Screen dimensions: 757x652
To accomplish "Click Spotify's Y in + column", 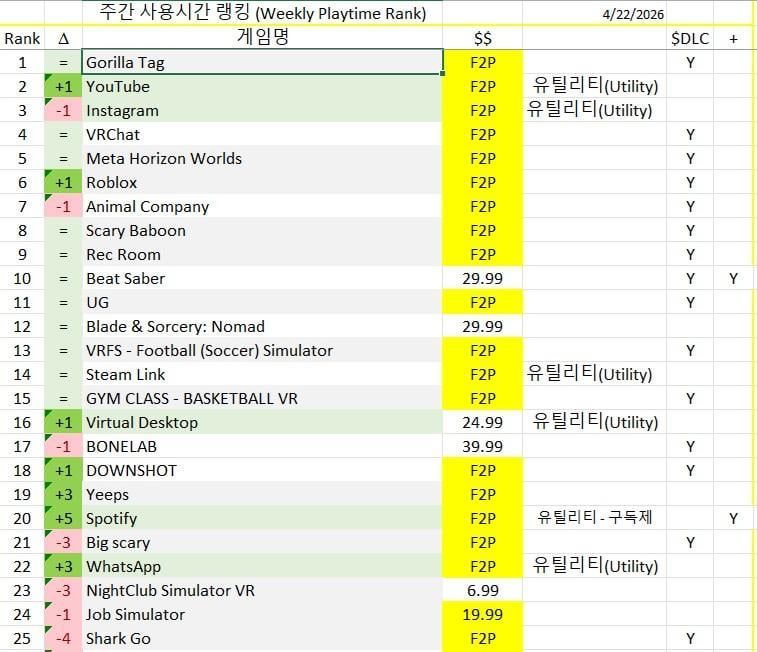I will pos(733,518).
